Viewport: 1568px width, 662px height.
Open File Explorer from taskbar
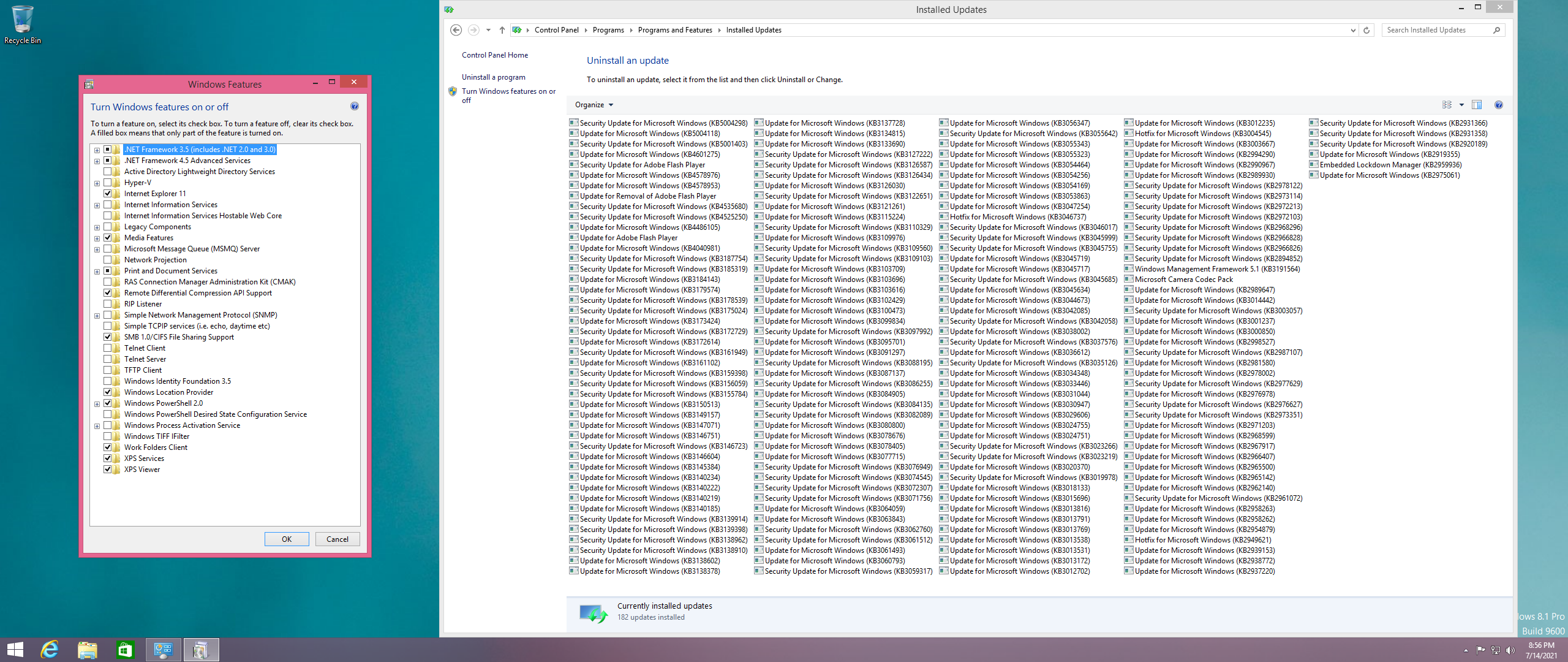point(88,650)
